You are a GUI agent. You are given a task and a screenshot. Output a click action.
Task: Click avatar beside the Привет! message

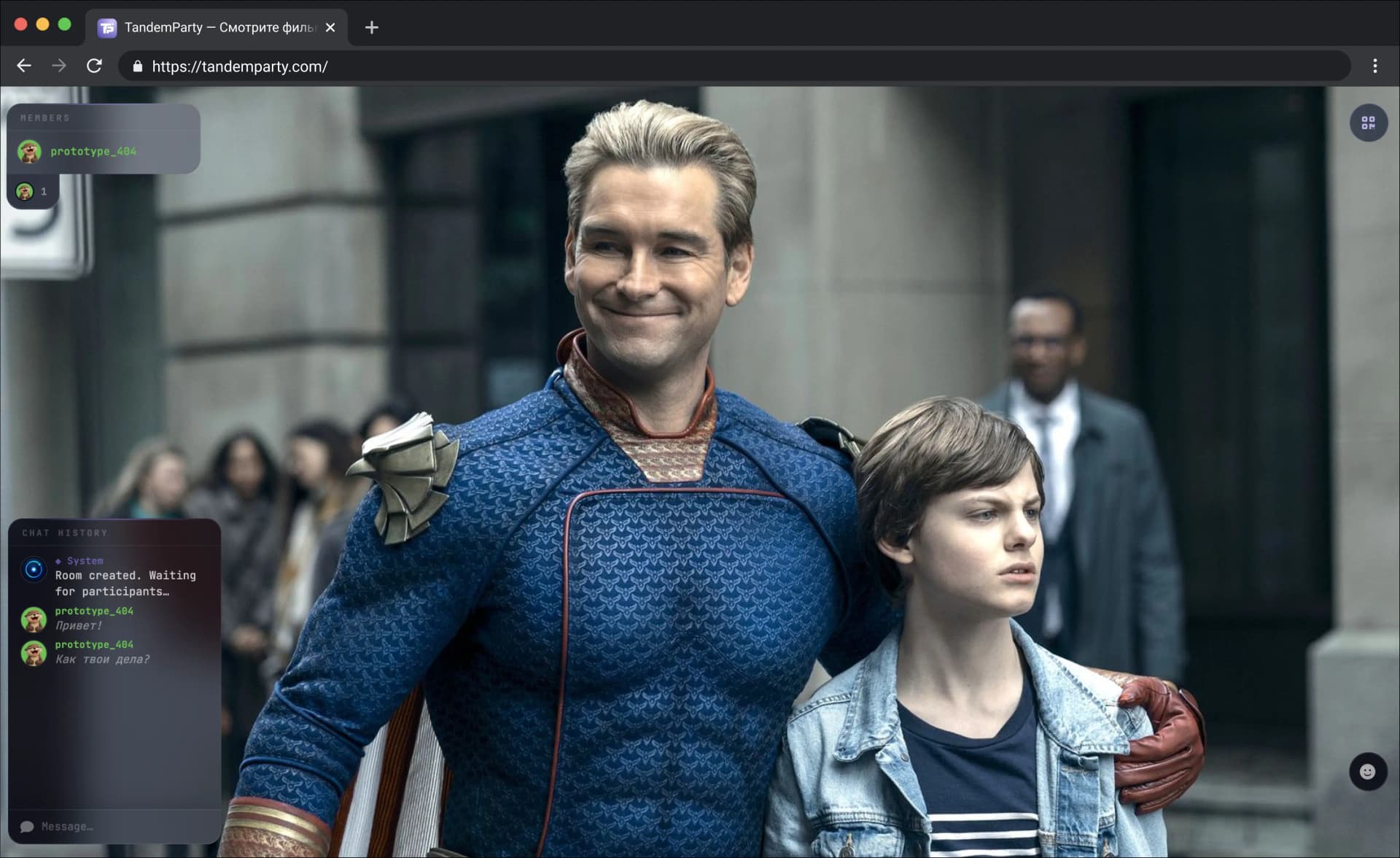[x=34, y=619]
